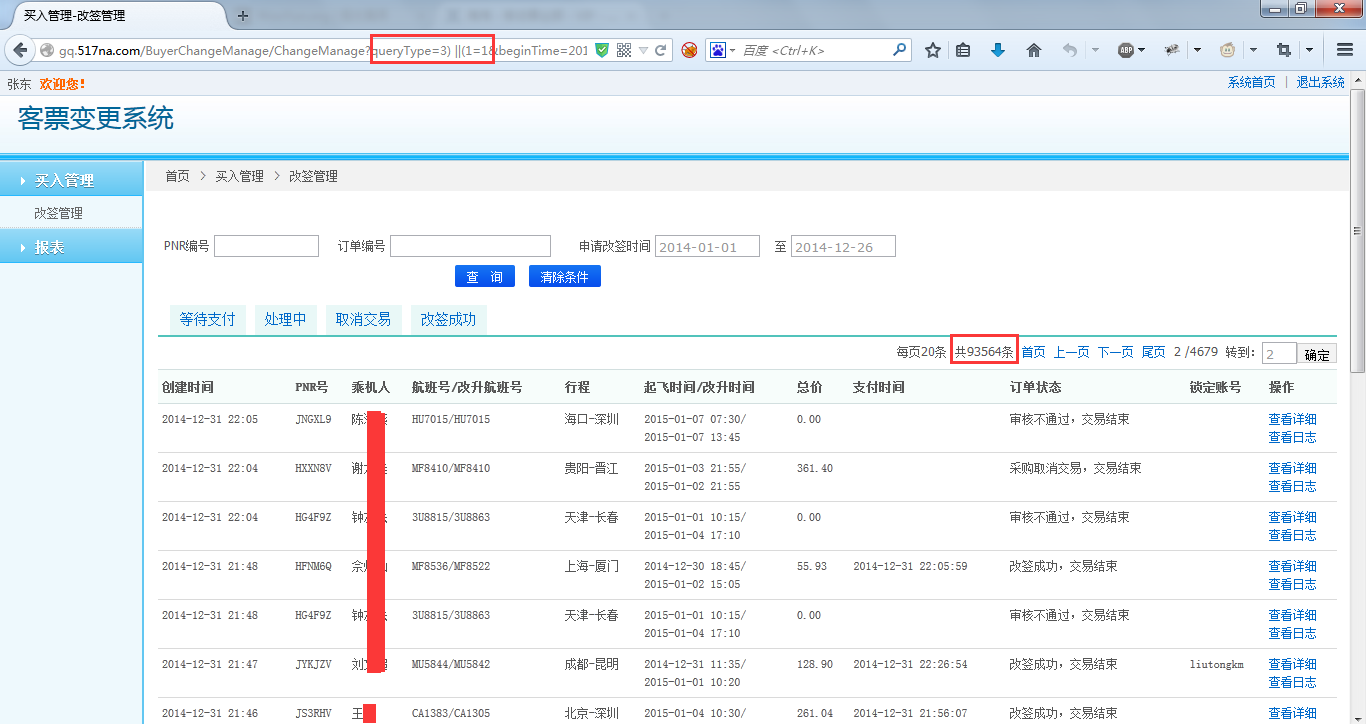
Task: Open 查看日志 for PNR JYKJZV
Action: click(1292, 682)
